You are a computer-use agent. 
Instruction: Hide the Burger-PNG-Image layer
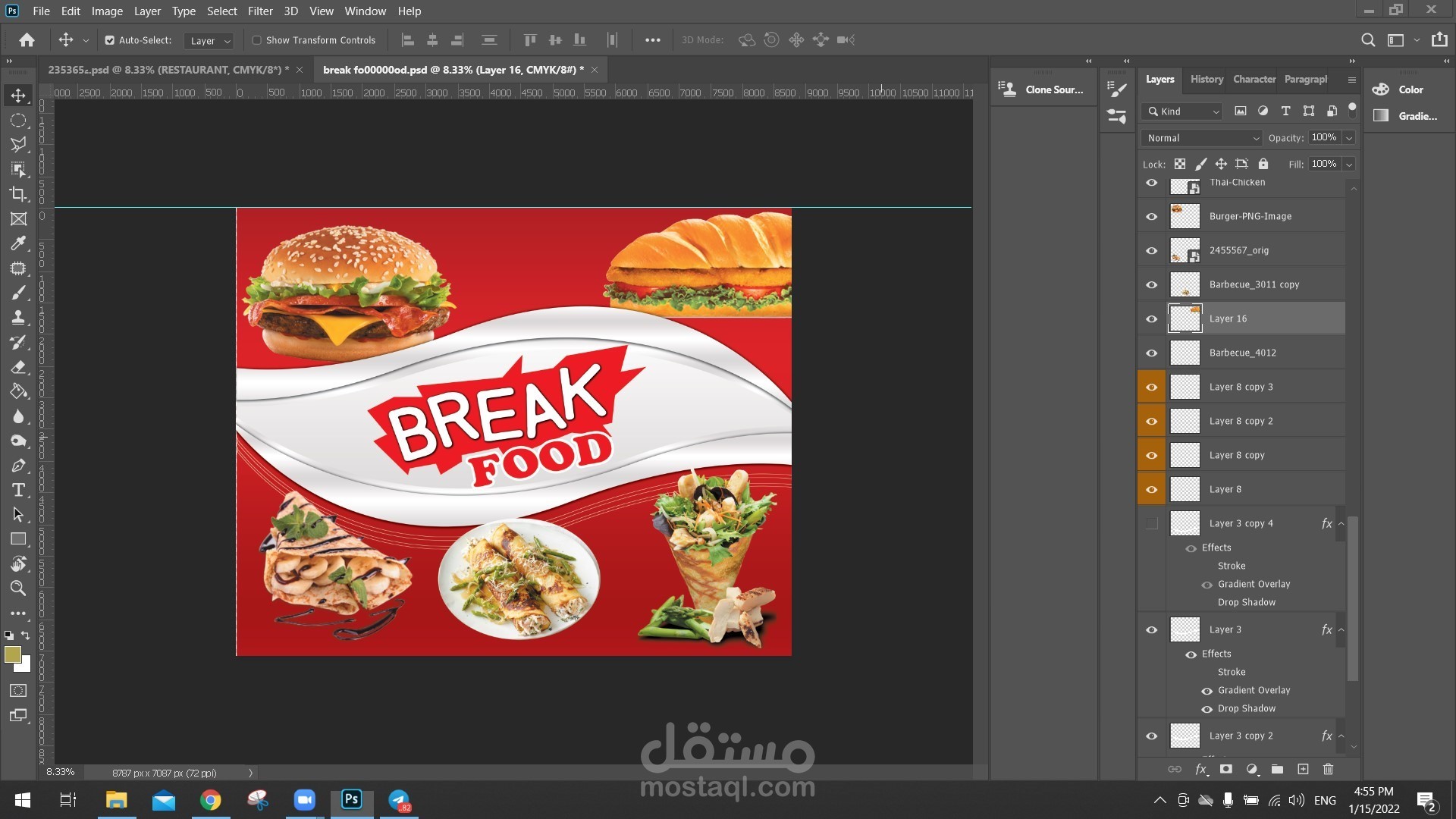pyautogui.click(x=1151, y=217)
